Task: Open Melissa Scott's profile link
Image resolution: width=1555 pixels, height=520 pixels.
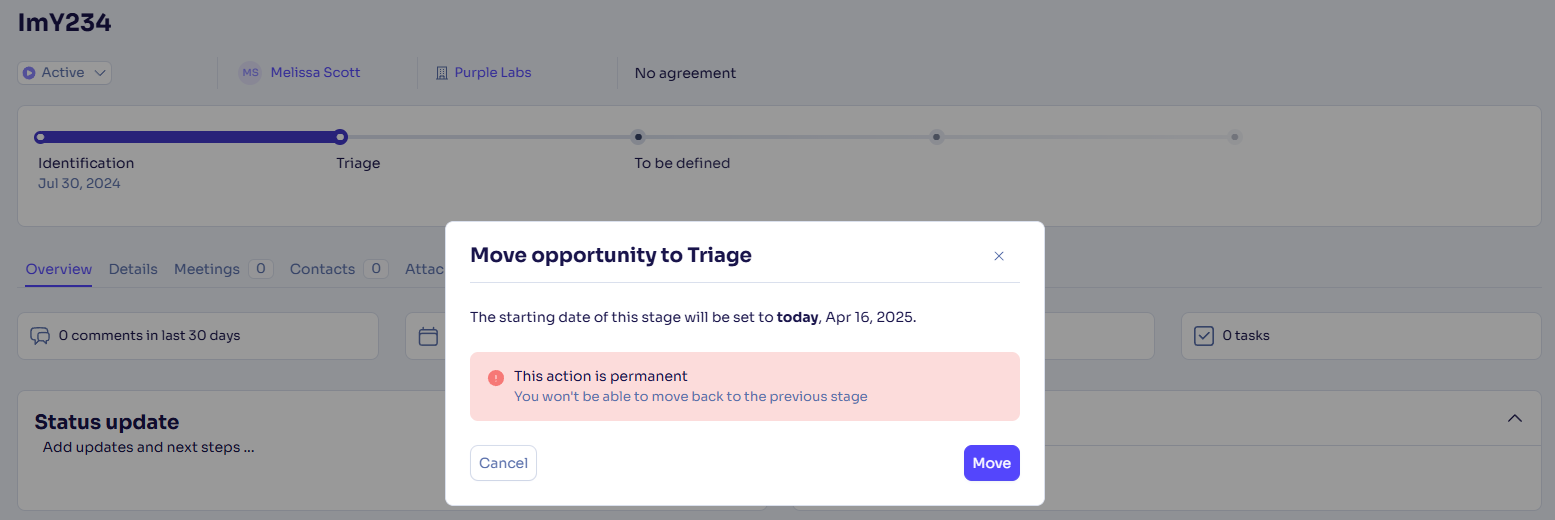Action: coord(315,73)
